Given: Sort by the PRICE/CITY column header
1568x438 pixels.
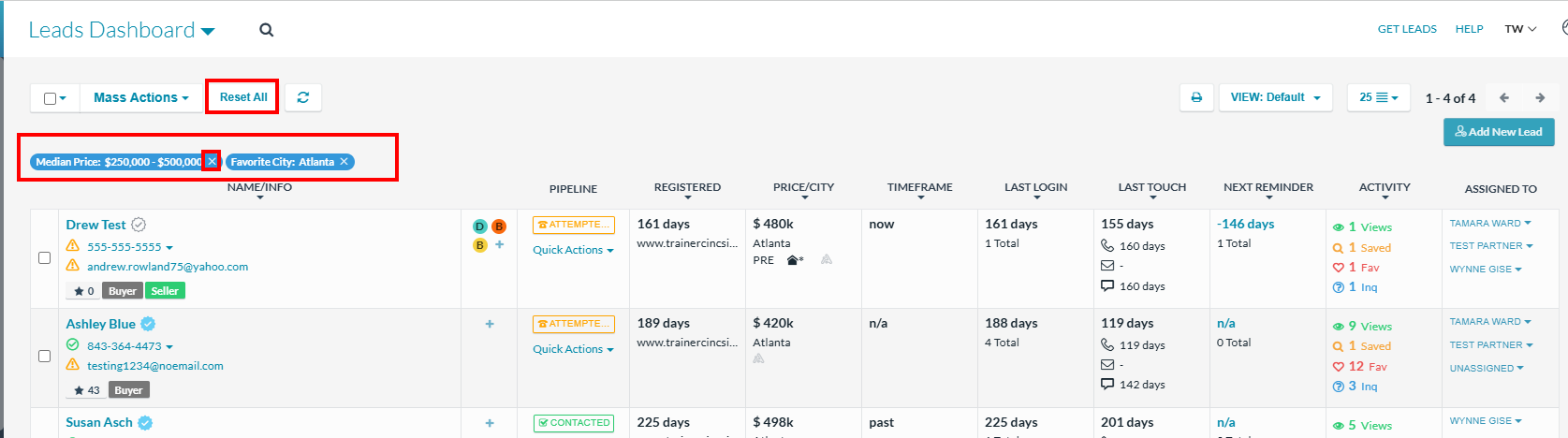Looking at the screenshot, I should [x=803, y=190].
